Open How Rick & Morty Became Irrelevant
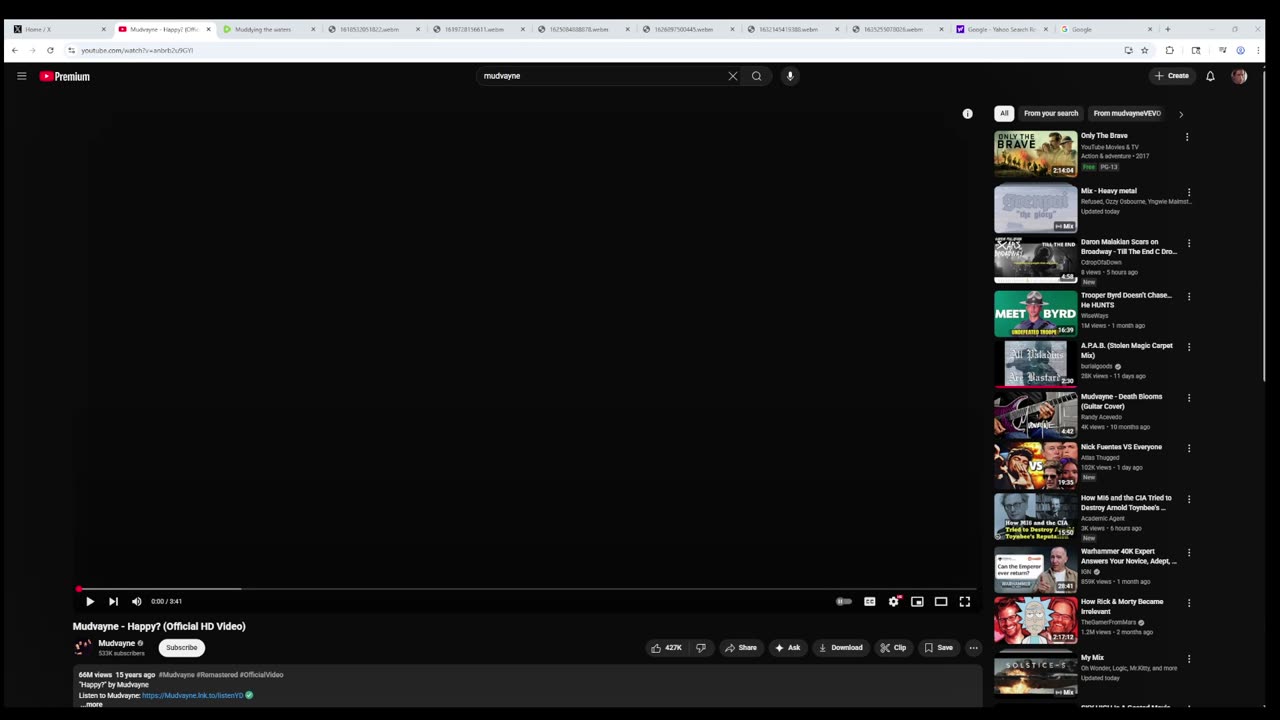This screenshot has height=720, width=1280. coord(1122,607)
